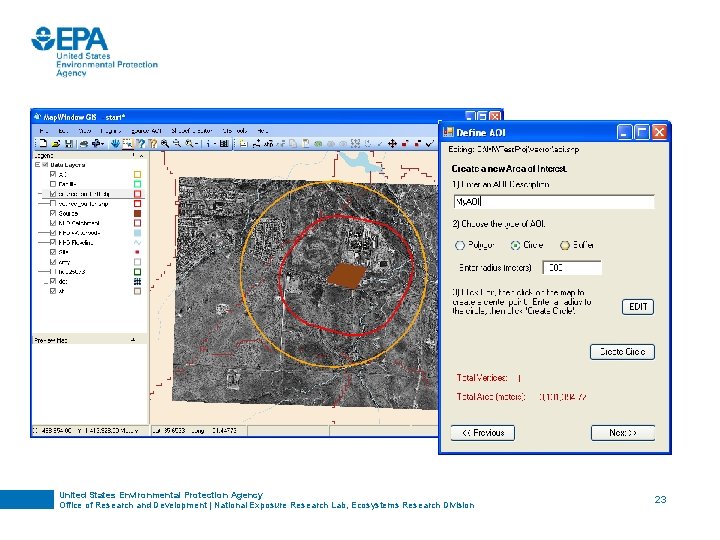Viewport: 720px width, 540px height.
Task: Toggle the Site layer checkbox
Action: click(x=52, y=252)
